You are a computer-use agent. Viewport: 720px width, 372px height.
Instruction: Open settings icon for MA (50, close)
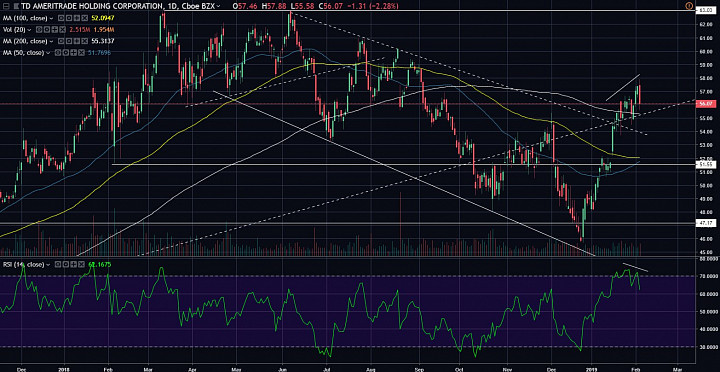pyautogui.click(x=66, y=53)
